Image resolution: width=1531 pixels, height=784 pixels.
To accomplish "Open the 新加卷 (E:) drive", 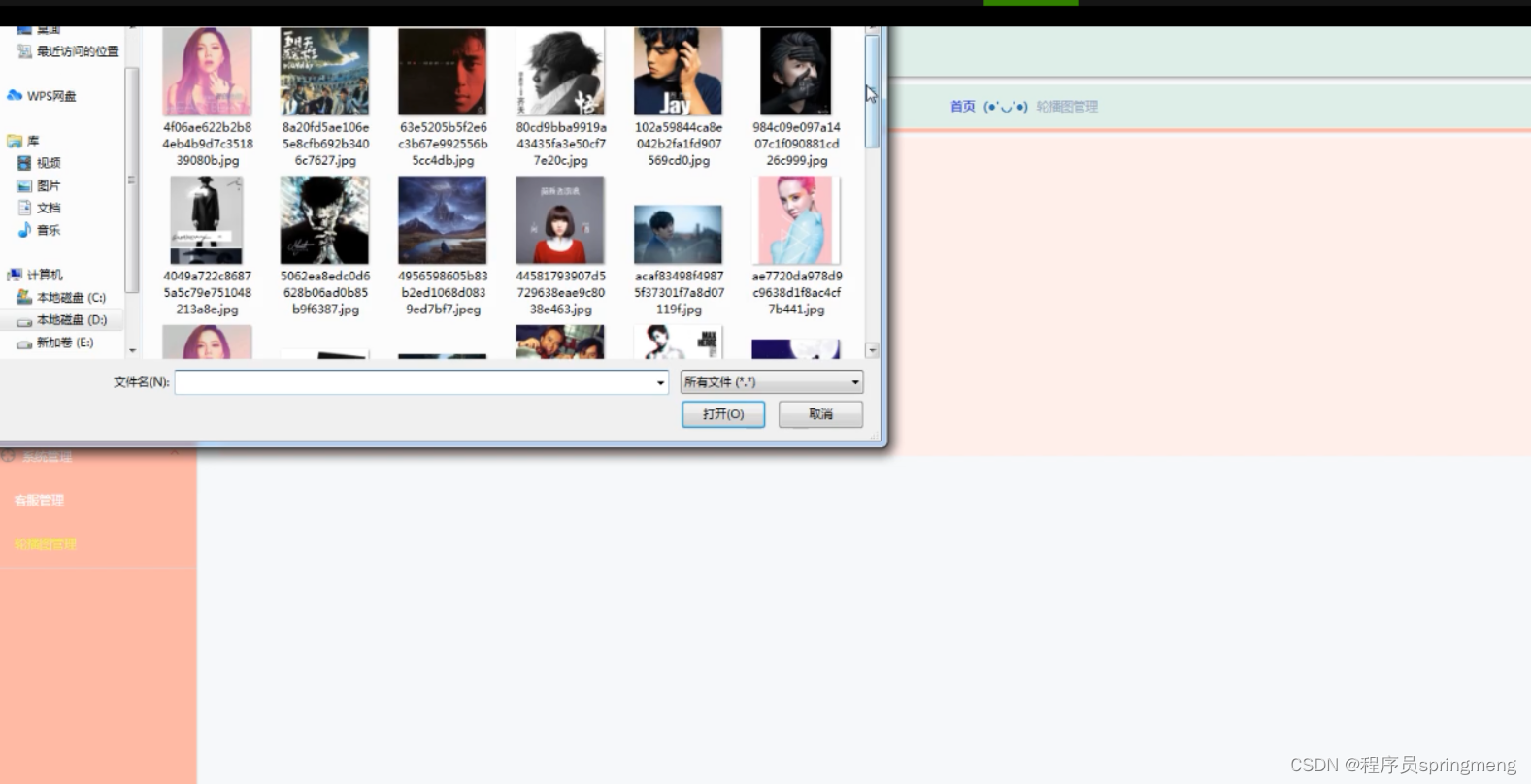I will [56, 343].
